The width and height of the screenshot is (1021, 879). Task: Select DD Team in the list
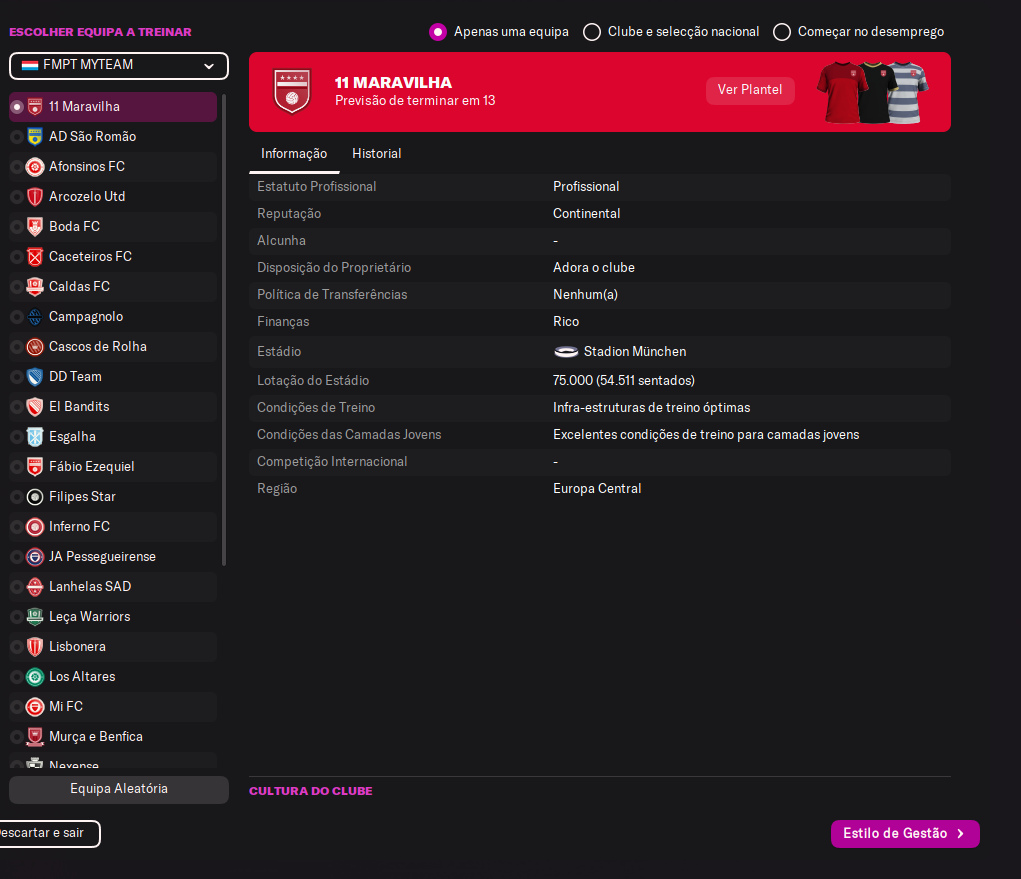[76, 376]
